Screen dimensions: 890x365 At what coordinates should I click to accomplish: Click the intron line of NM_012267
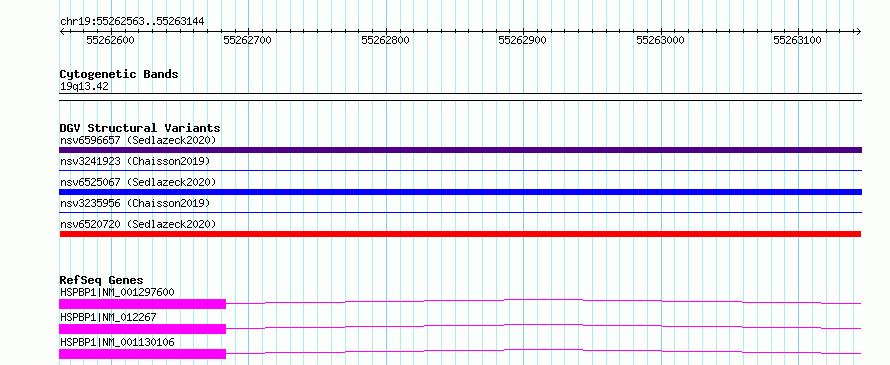[544, 325]
